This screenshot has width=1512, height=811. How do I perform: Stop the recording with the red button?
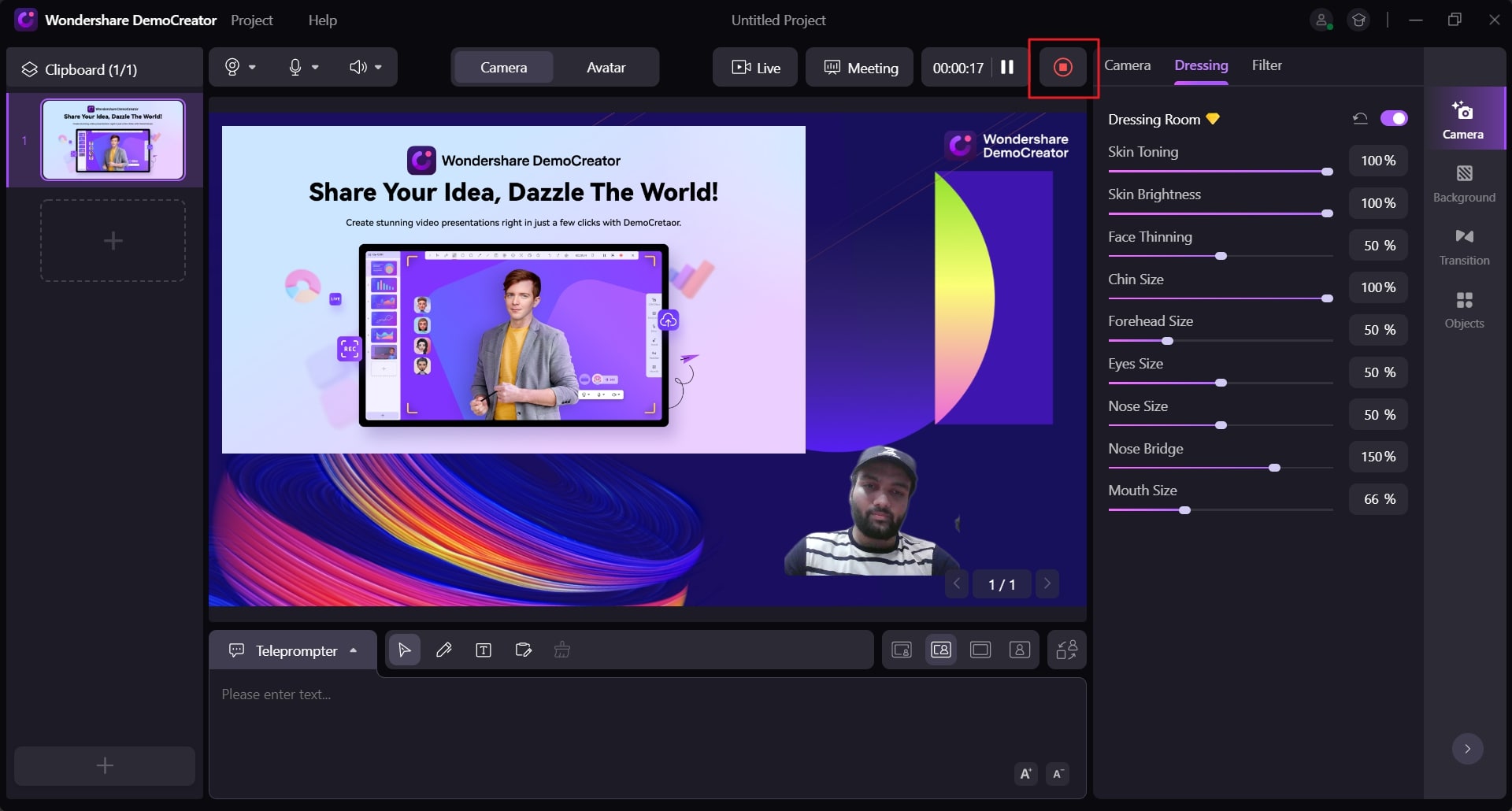click(x=1062, y=68)
